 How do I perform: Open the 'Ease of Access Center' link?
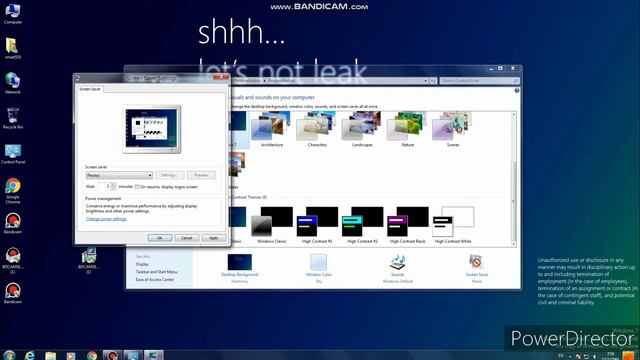tap(155, 280)
